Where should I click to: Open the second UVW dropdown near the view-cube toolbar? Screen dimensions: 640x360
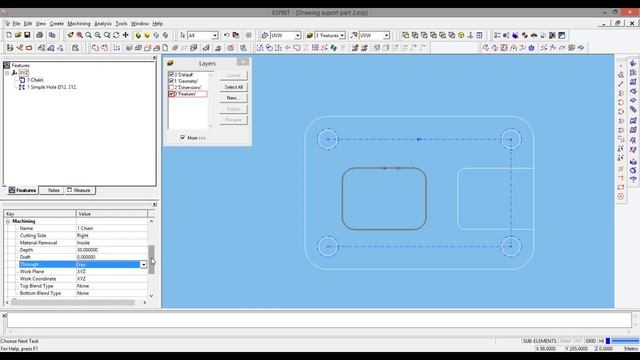click(x=386, y=36)
